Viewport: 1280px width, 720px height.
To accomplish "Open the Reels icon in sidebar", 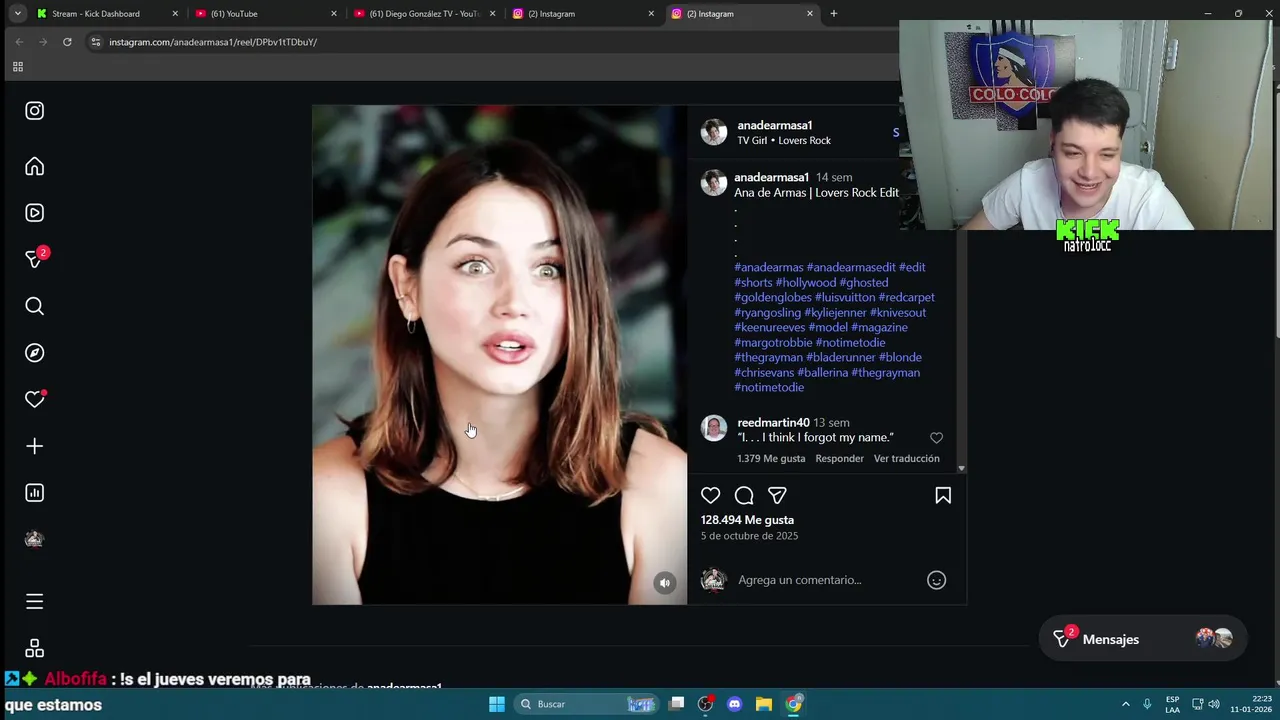I will 34,213.
